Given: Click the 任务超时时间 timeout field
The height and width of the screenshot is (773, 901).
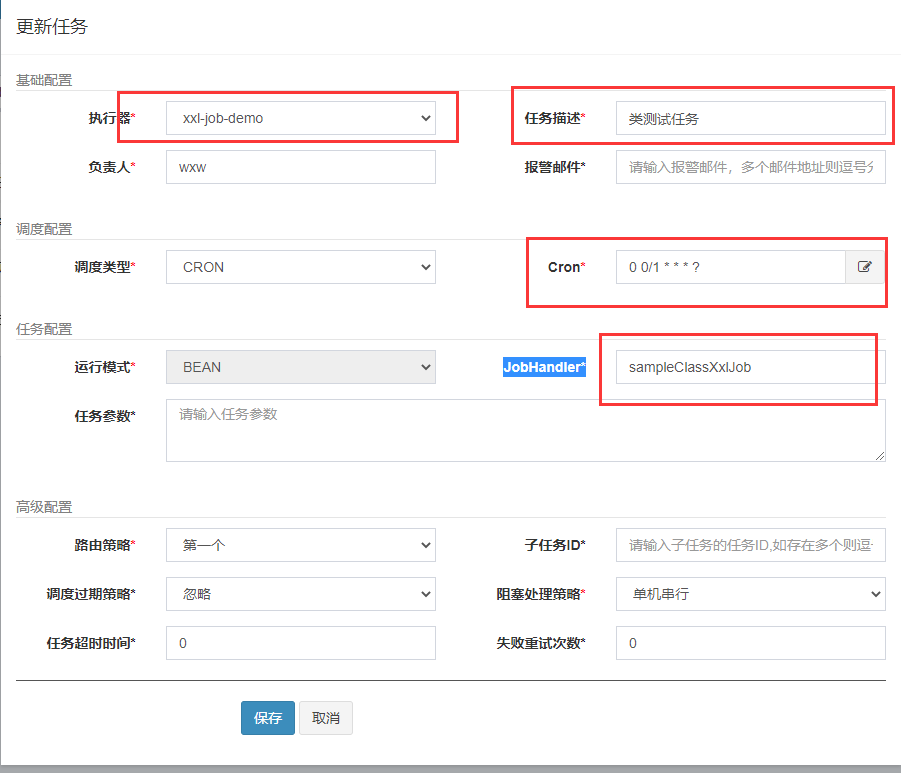Looking at the screenshot, I should pyautogui.click(x=300, y=643).
